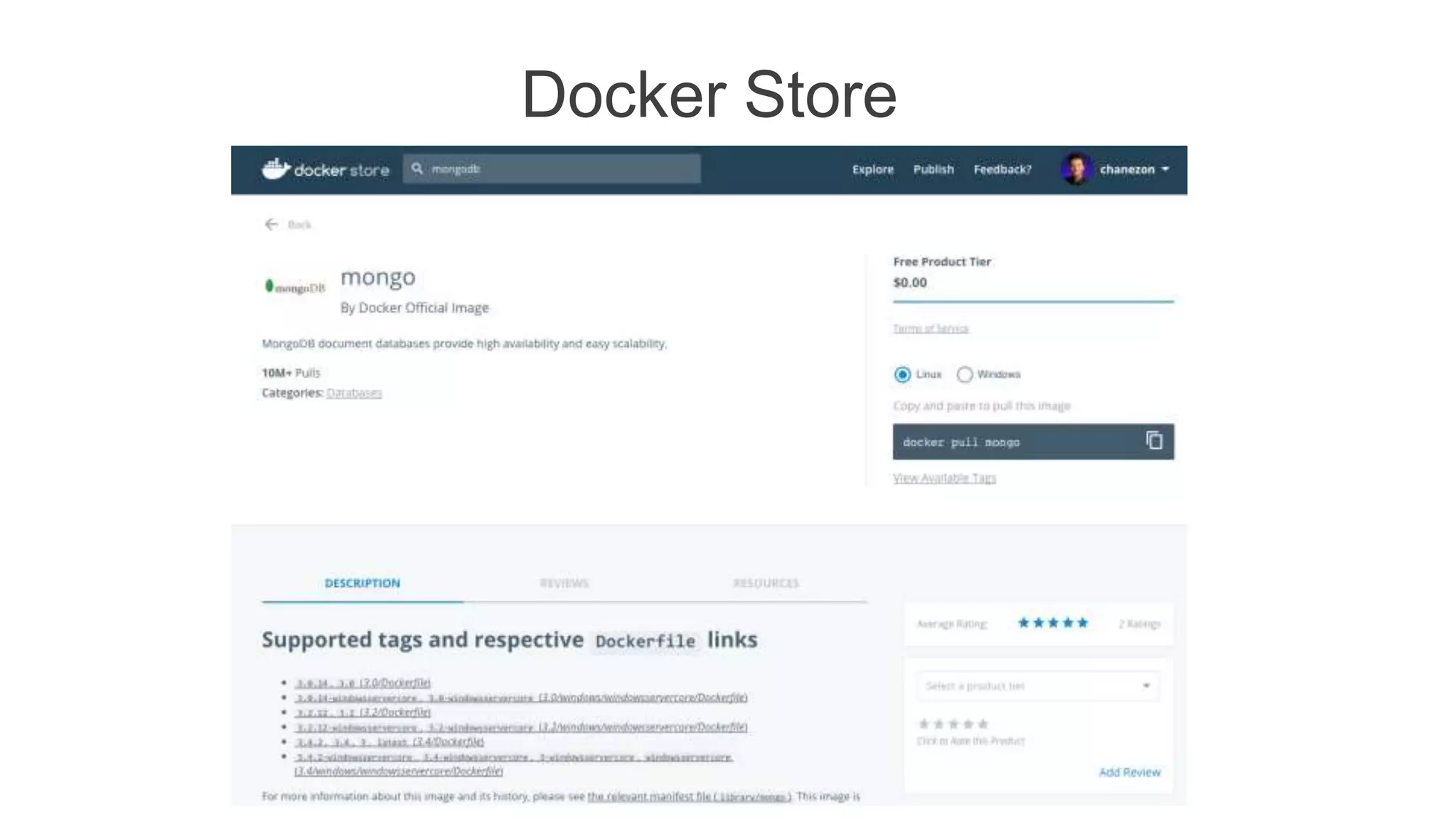The width and height of the screenshot is (1456, 819).
Task: Select the Windows radio button
Action: click(964, 375)
